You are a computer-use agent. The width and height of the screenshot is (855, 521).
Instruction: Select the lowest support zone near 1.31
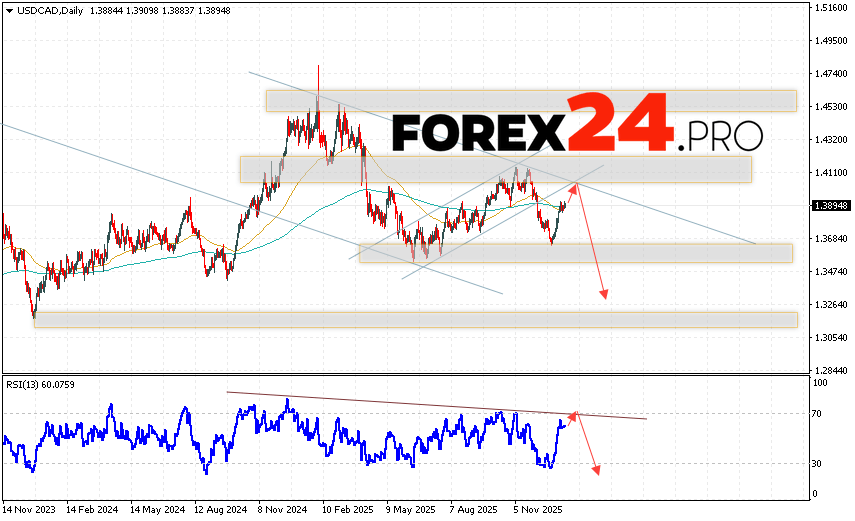point(415,319)
